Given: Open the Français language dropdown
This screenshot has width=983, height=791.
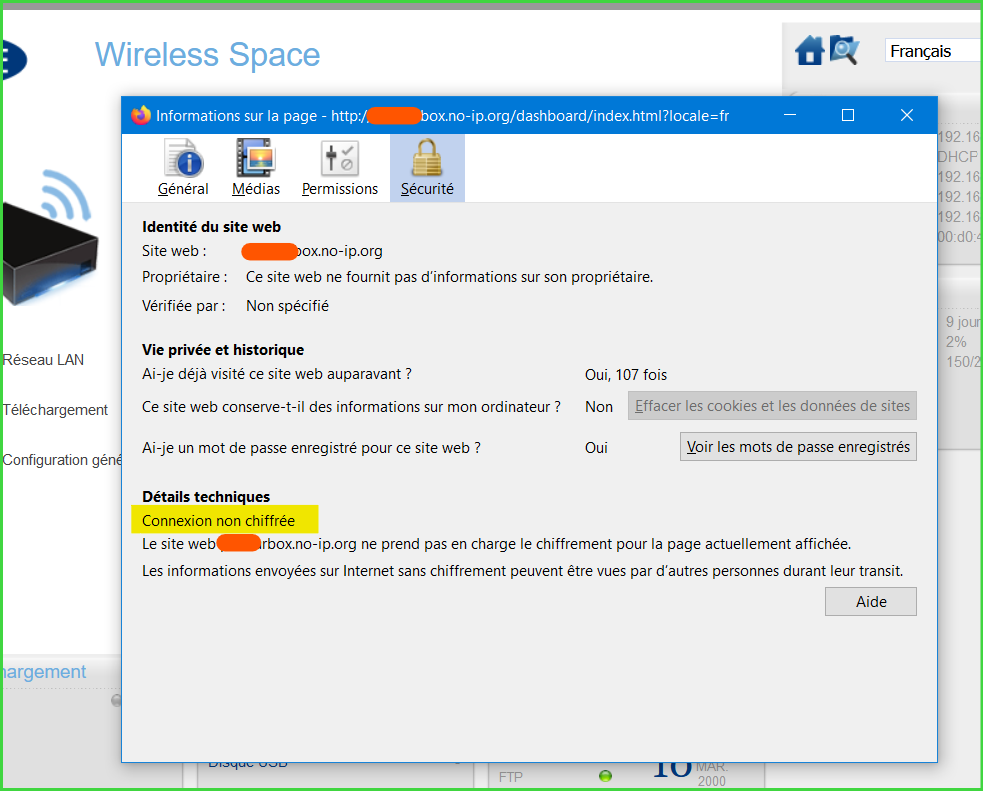Looking at the screenshot, I should click(932, 51).
